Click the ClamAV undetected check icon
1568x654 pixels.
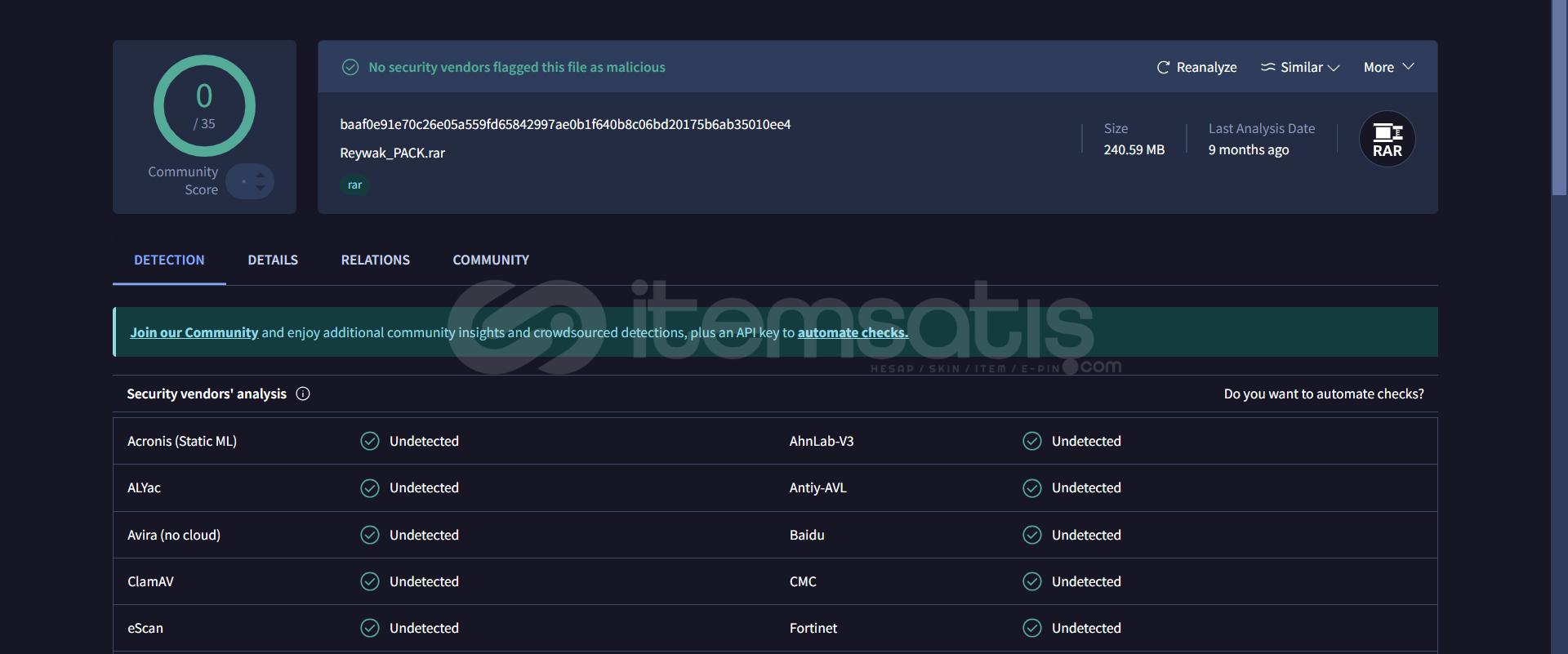tap(370, 581)
